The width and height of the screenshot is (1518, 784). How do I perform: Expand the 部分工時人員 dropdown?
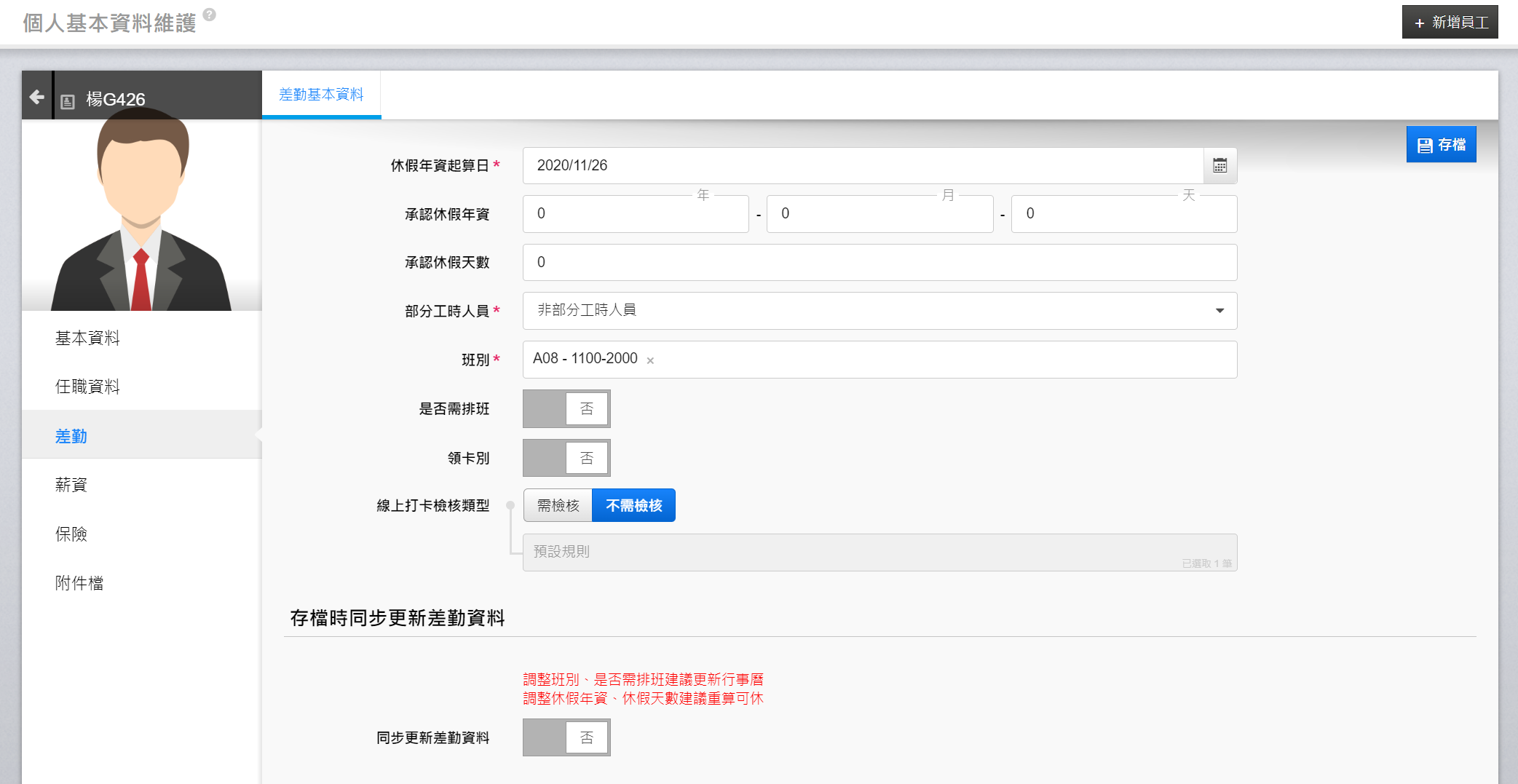[x=879, y=311]
